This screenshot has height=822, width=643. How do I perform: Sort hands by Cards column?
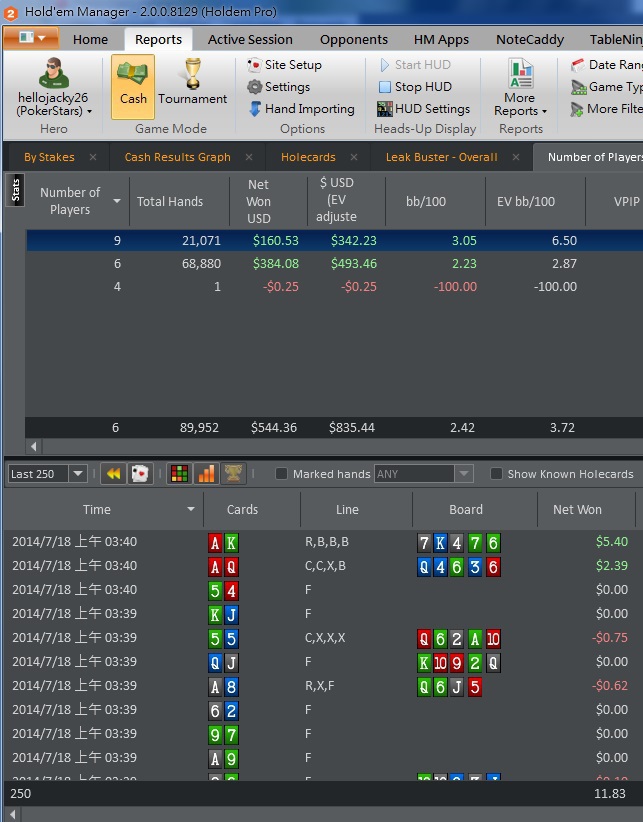click(252, 509)
